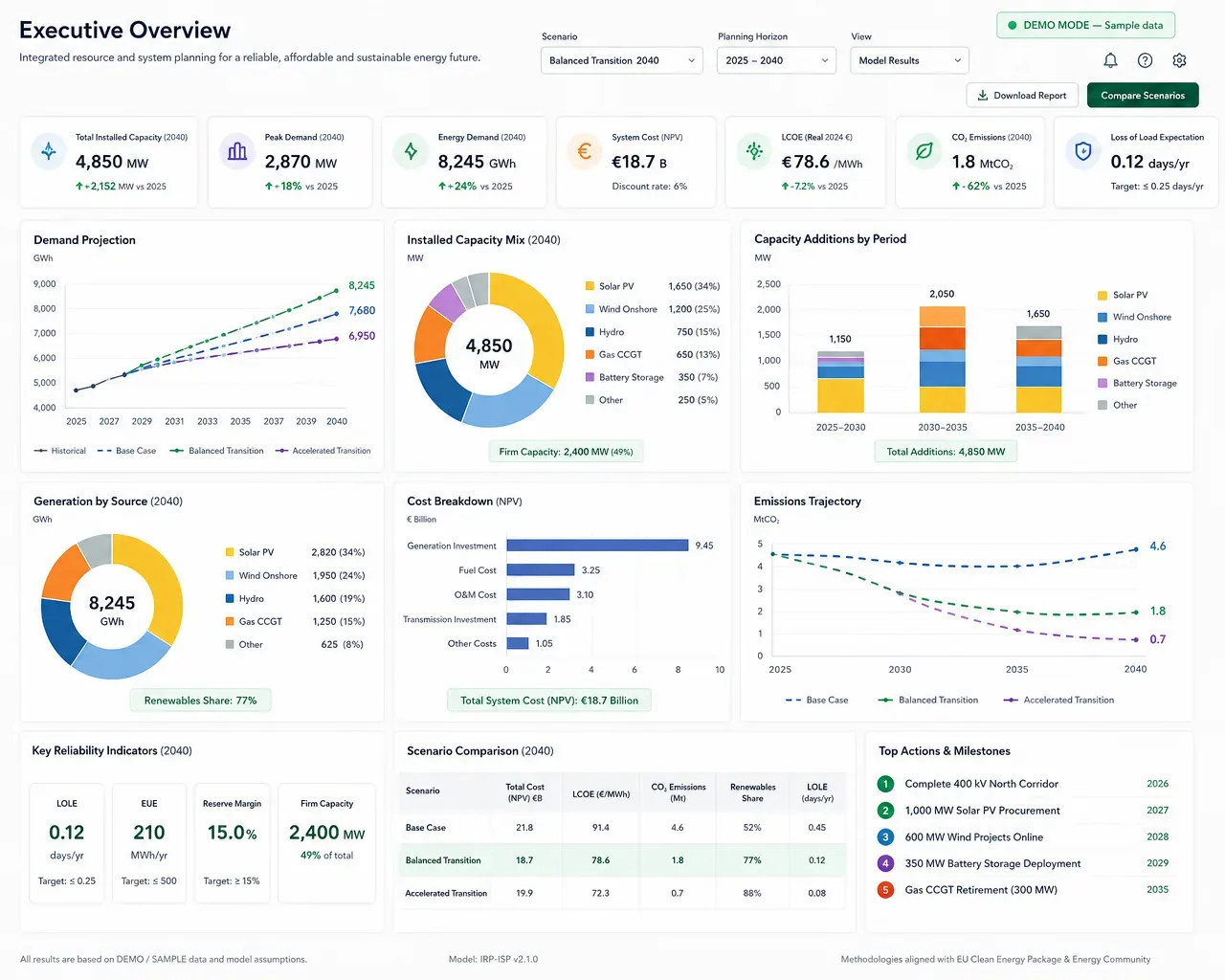Image resolution: width=1225 pixels, height=980 pixels.
Task: Click milestone number 1 circle icon
Action: pyautogui.click(x=885, y=784)
